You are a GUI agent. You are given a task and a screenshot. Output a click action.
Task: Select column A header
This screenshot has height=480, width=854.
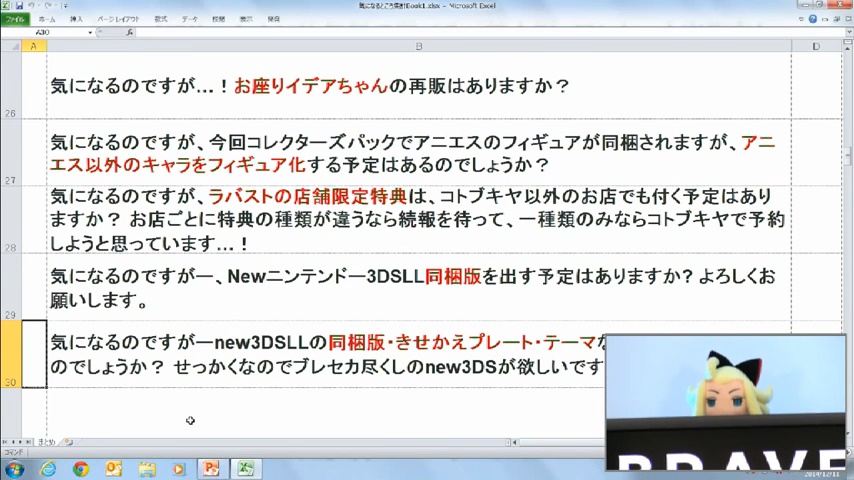point(34,46)
